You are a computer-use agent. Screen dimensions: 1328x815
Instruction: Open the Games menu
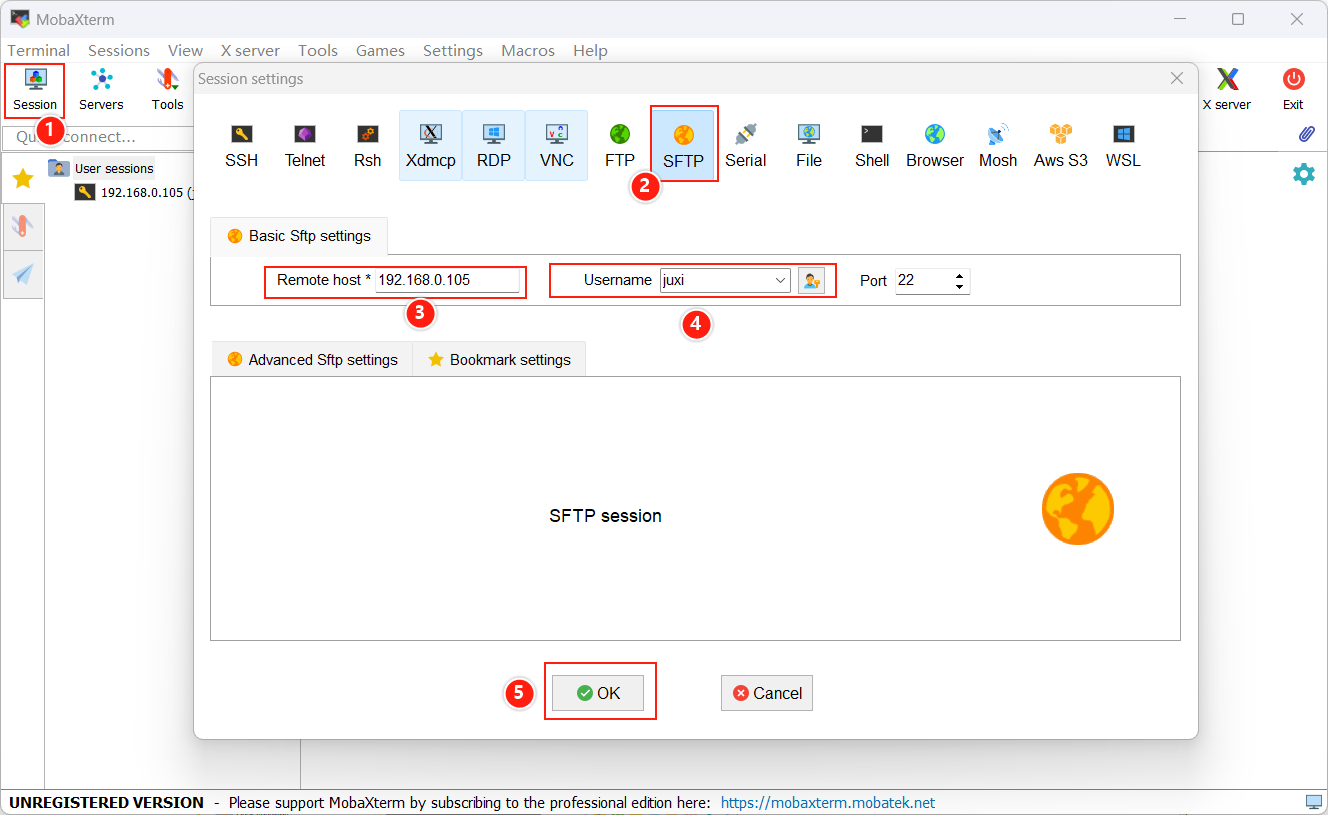(x=380, y=50)
